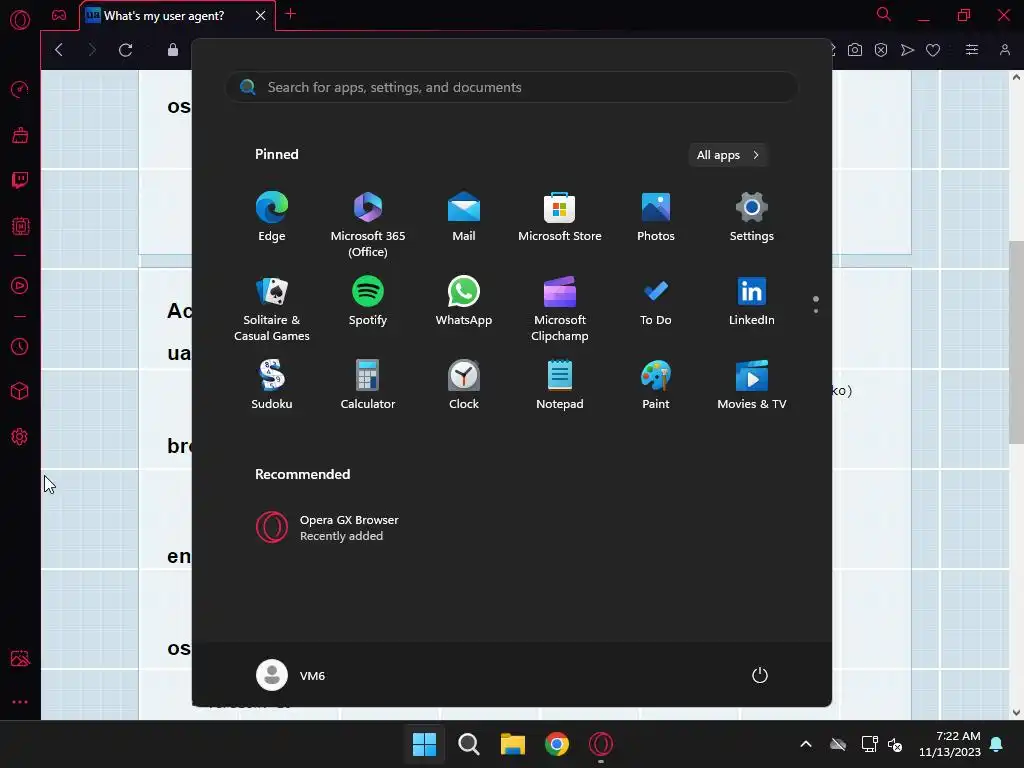Screen dimensions: 1024x768
Task: Open the player icon in sidebar
Action: click(x=20, y=285)
